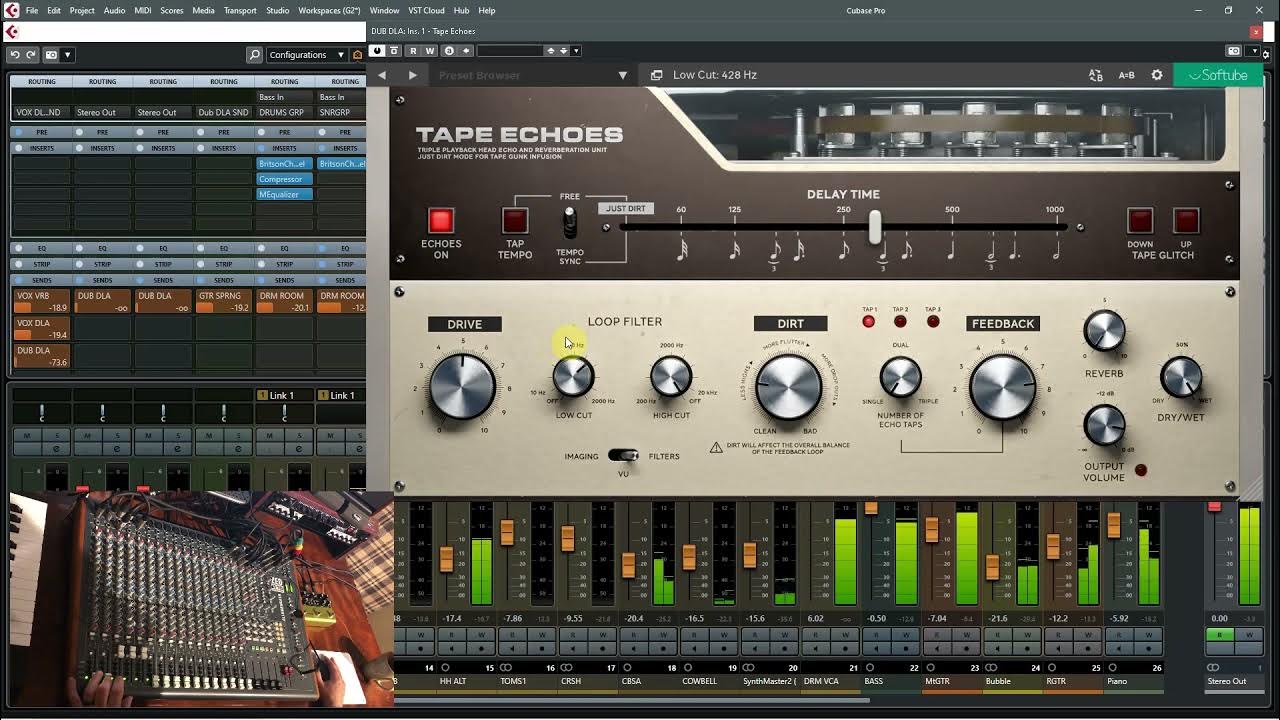Click the Tap Tempo button
Viewport: 1280px width, 720px height.
coord(515,220)
